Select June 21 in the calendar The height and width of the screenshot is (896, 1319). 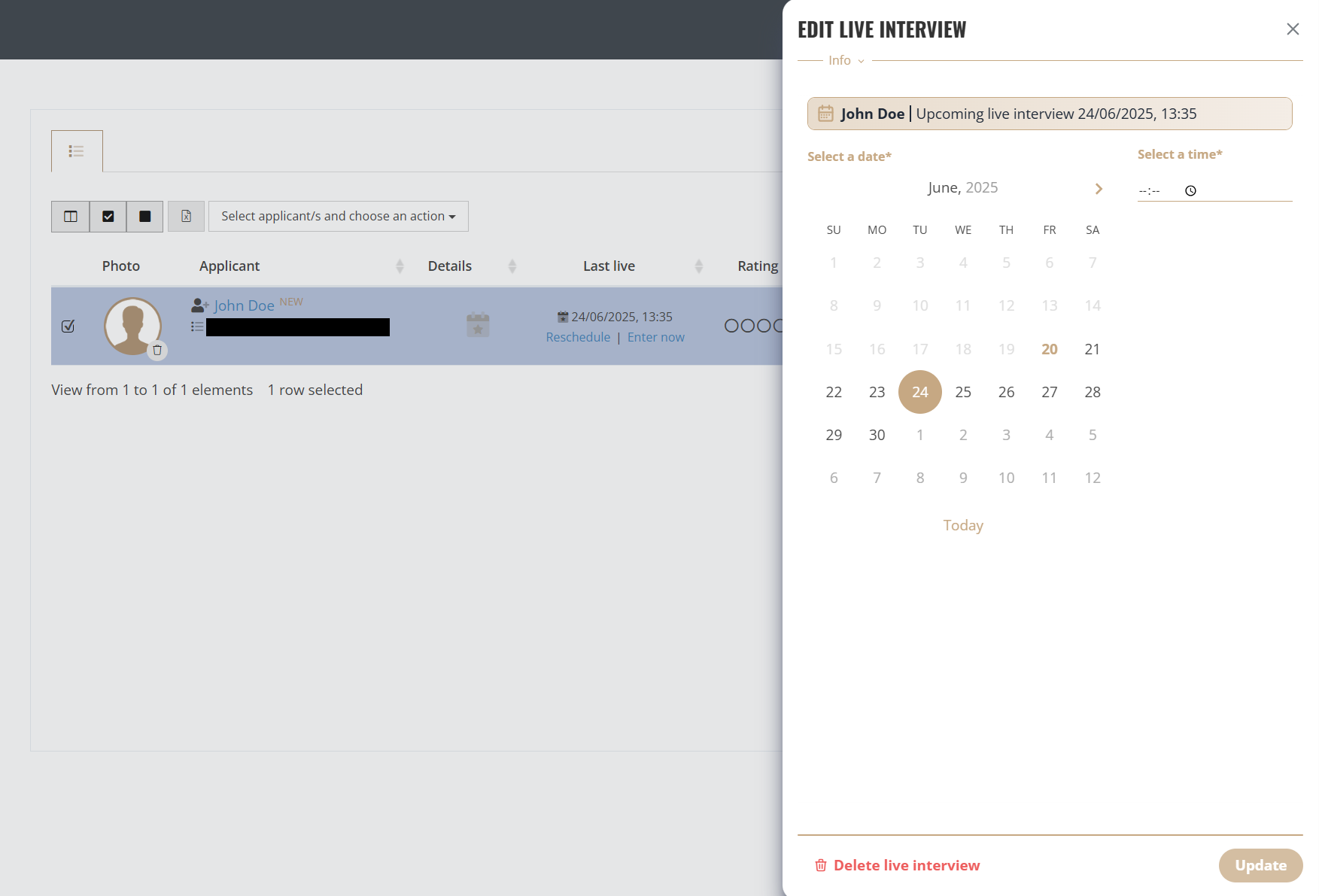click(x=1093, y=349)
